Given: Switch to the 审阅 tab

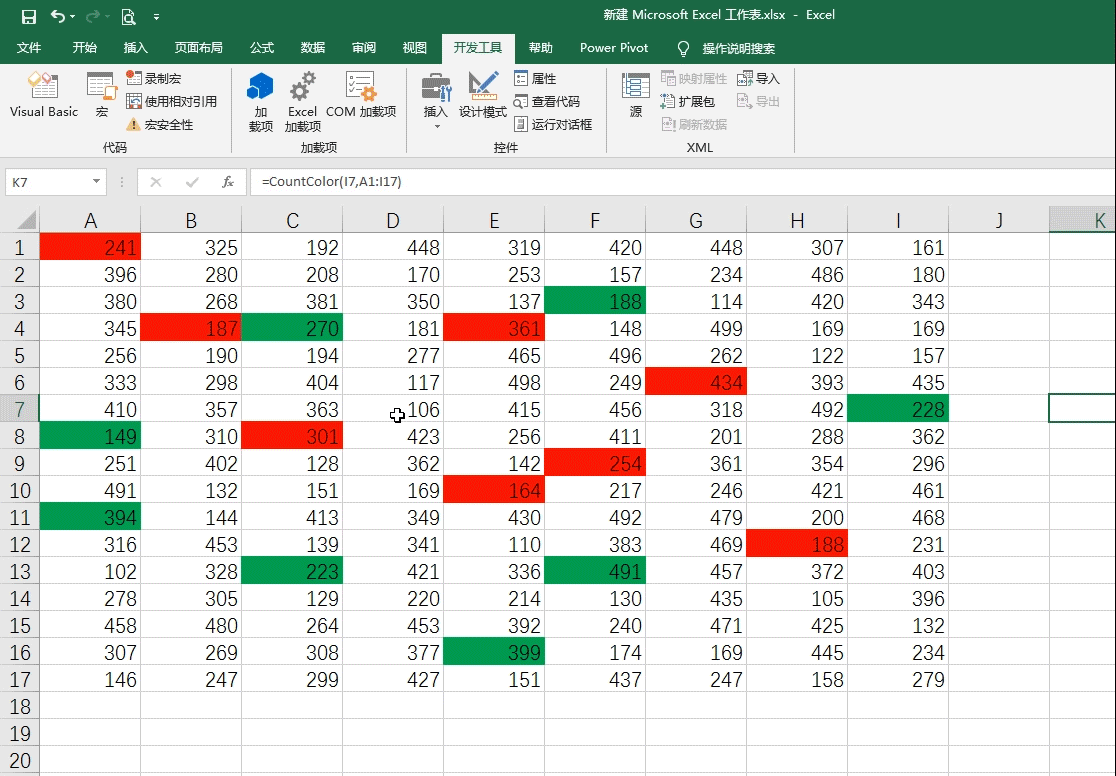Looking at the screenshot, I should pos(364,48).
